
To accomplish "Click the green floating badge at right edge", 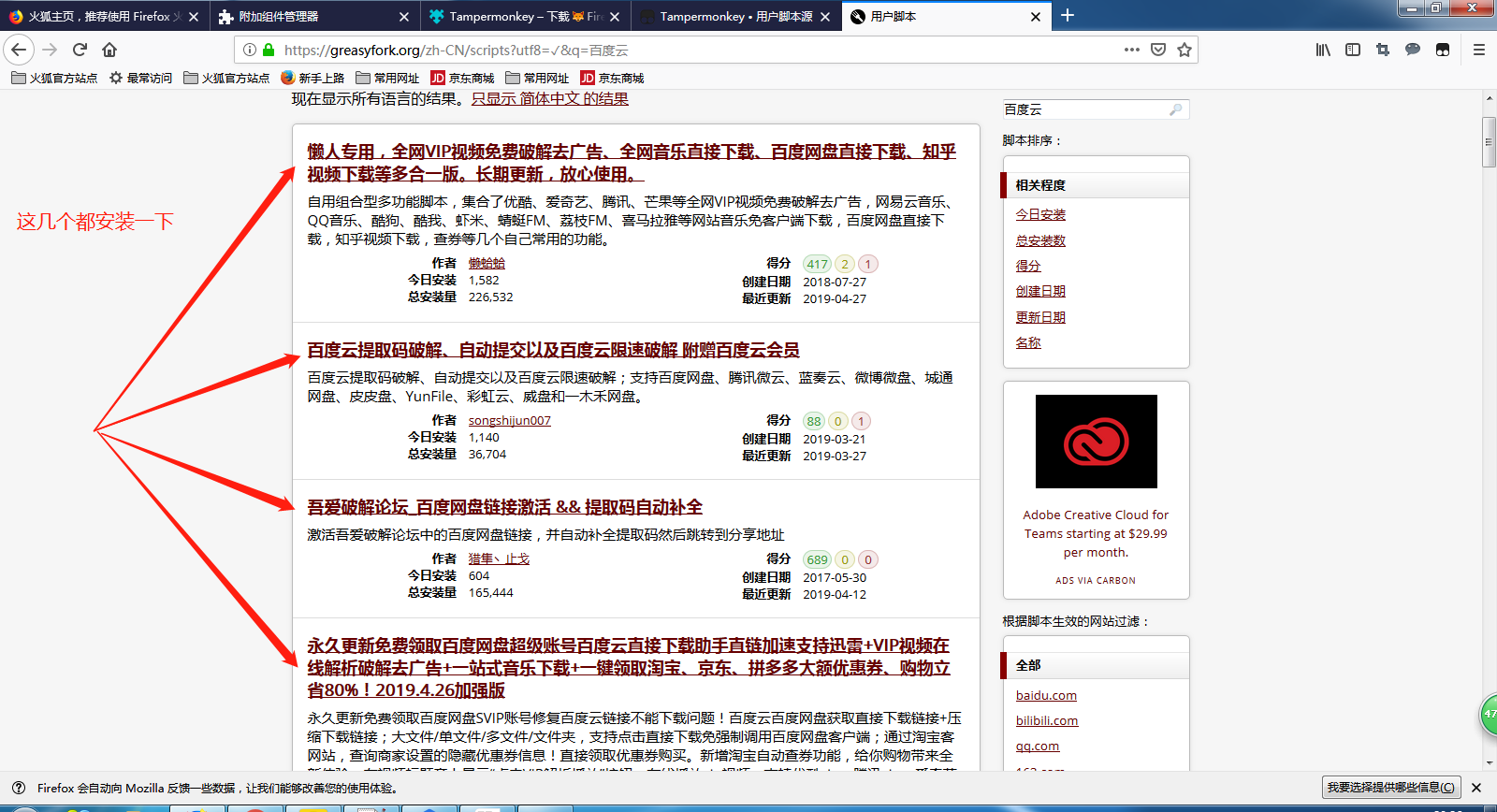I will [x=1489, y=715].
